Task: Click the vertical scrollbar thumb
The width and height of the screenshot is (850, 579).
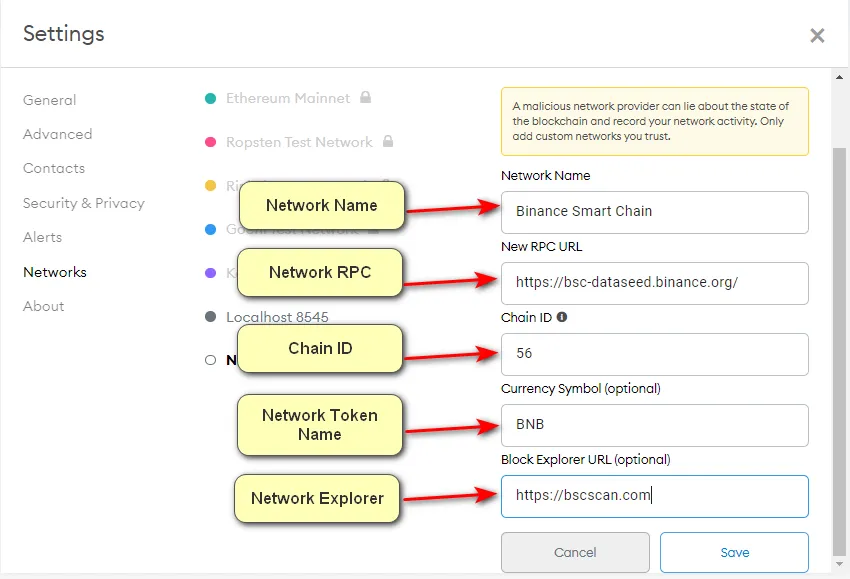Action: coord(839,351)
